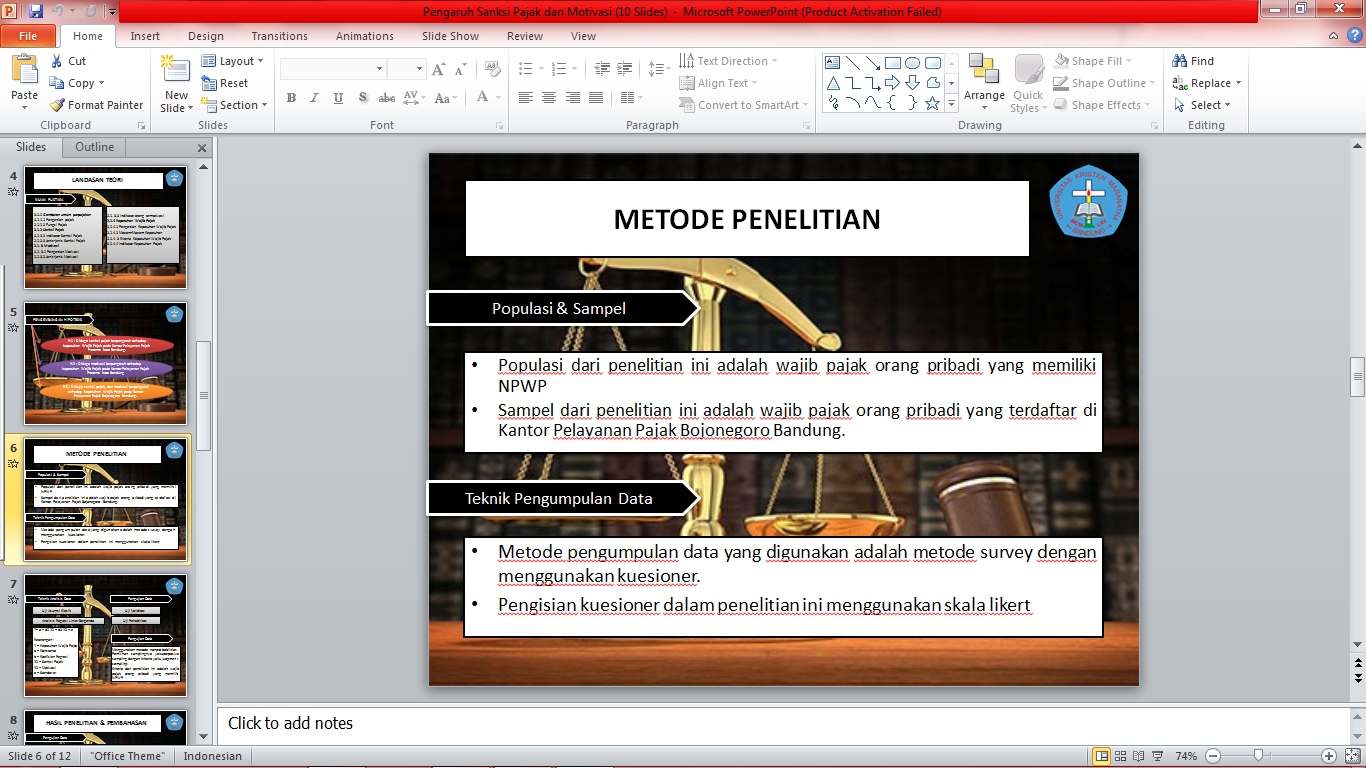Switch to the Insert ribbon tab
This screenshot has height=768, width=1366.
[x=145, y=36]
